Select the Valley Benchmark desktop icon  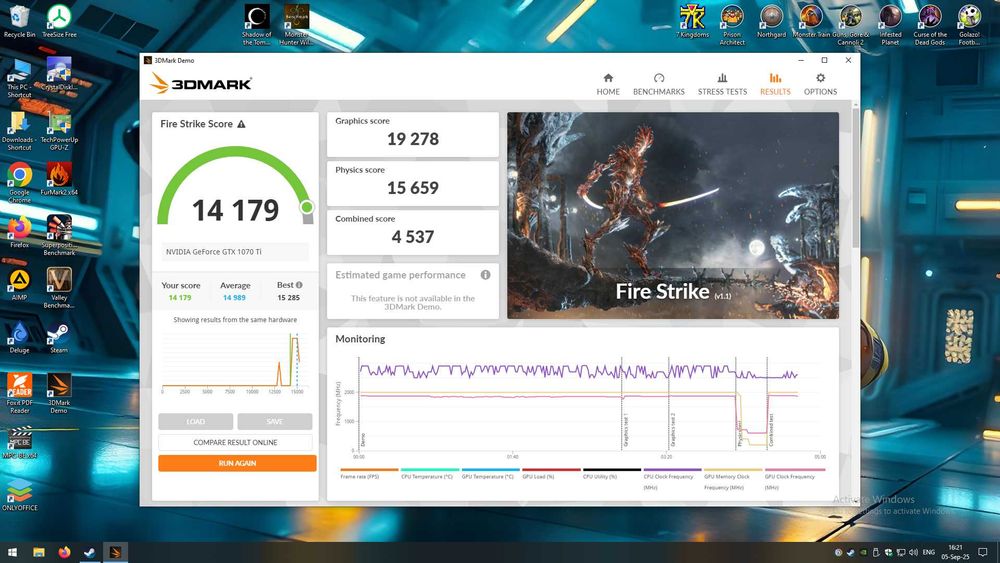59,288
